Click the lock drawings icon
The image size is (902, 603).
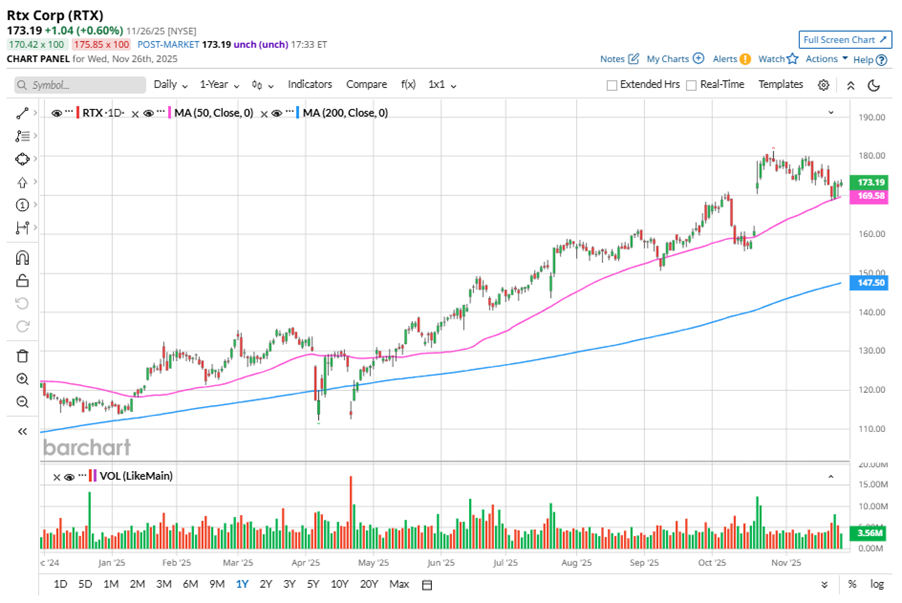pyautogui.click(x=22, y=281)
